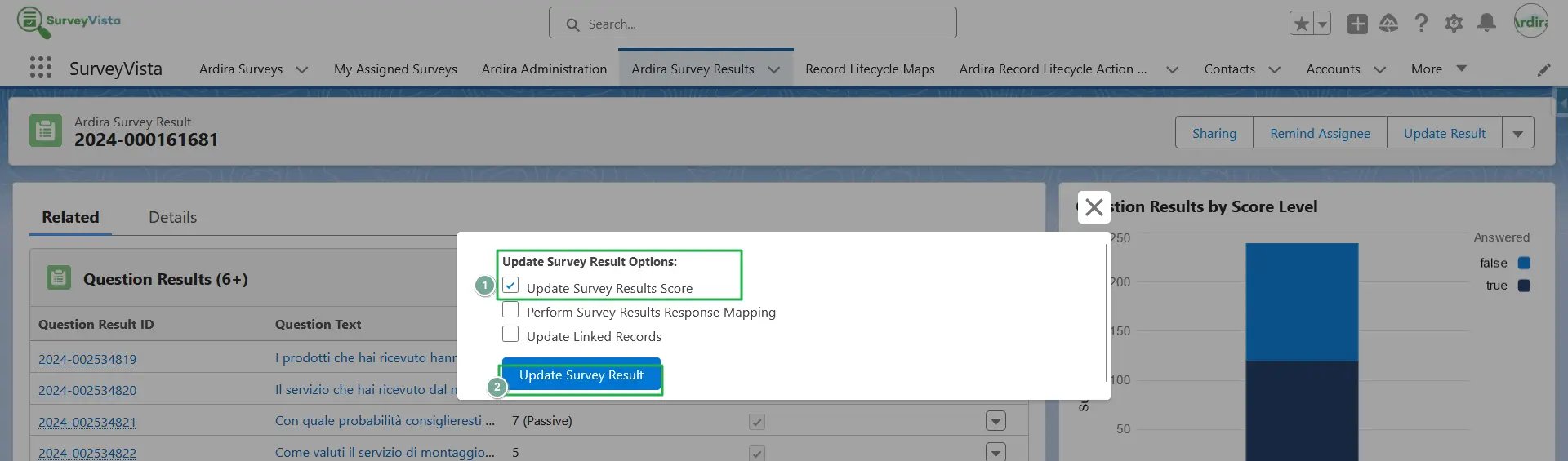
Task: Click the Update Result header button
Action: pyautogui.click(x=1445, y=133)
